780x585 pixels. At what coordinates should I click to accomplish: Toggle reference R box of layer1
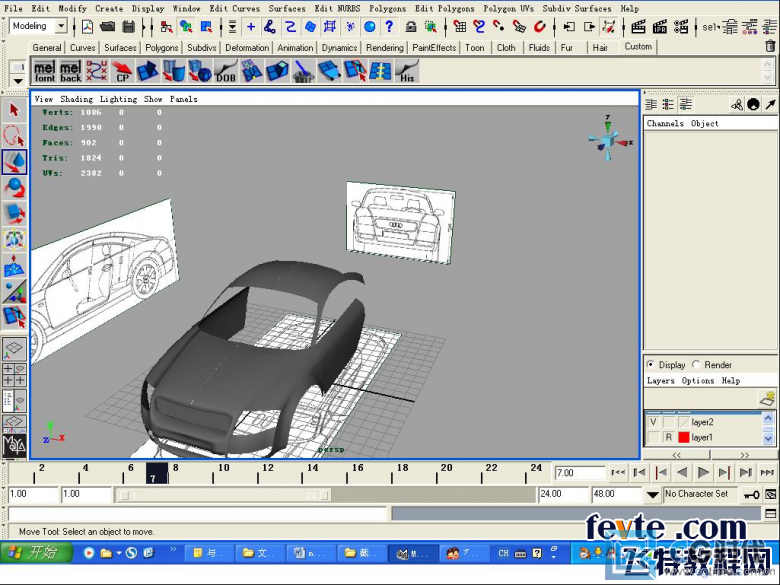(669, 437)
